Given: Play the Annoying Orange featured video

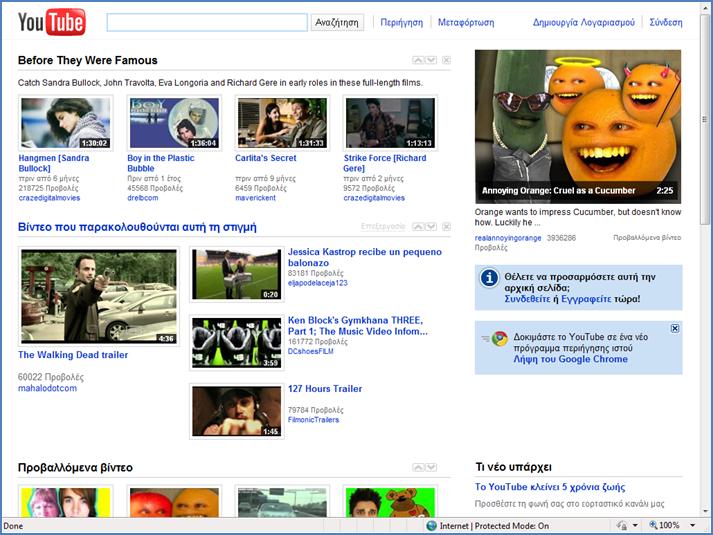Looking at the screenshot, I should 578,126.
